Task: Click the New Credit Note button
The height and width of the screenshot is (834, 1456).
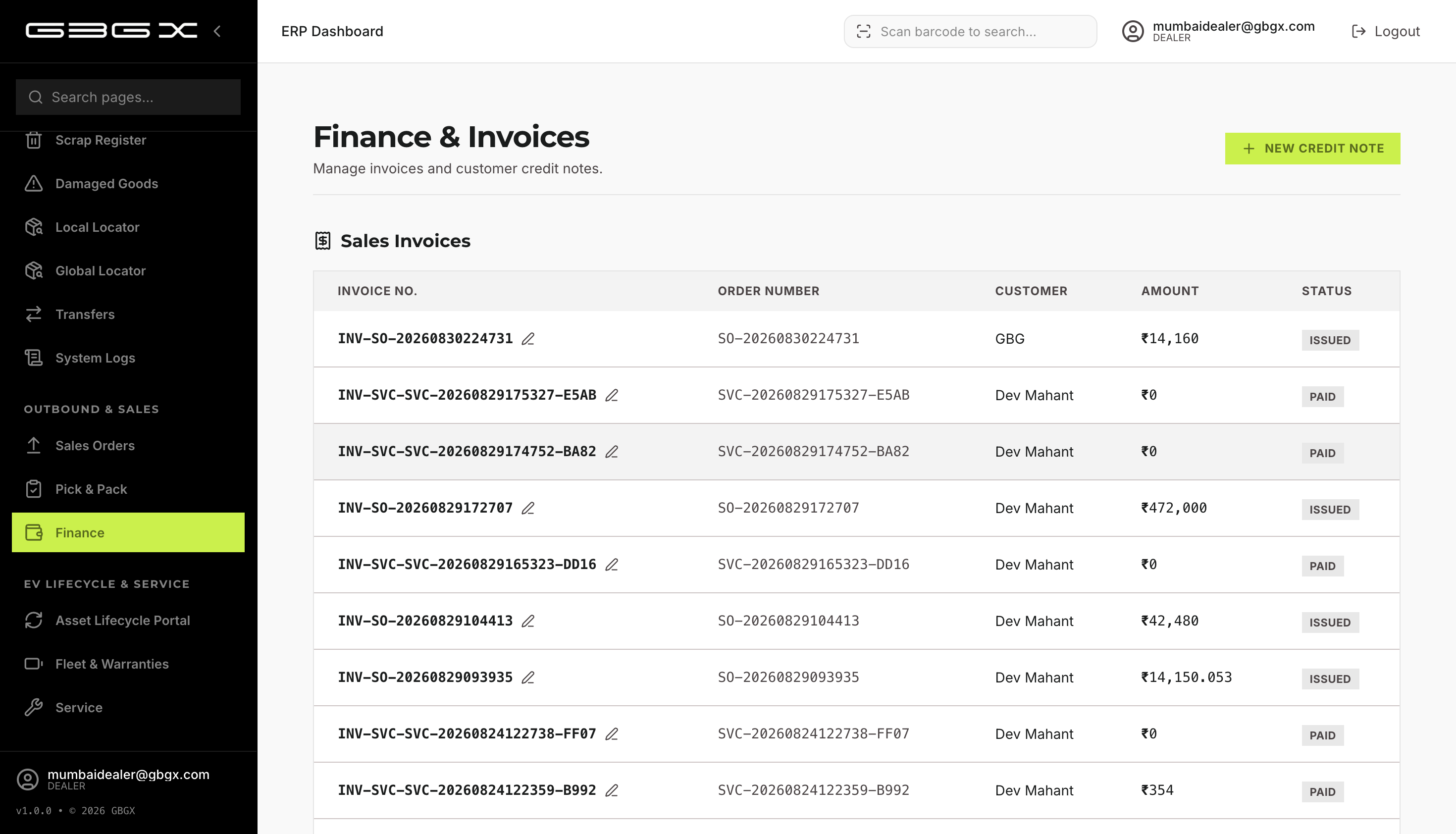Action: point(1312,149)
